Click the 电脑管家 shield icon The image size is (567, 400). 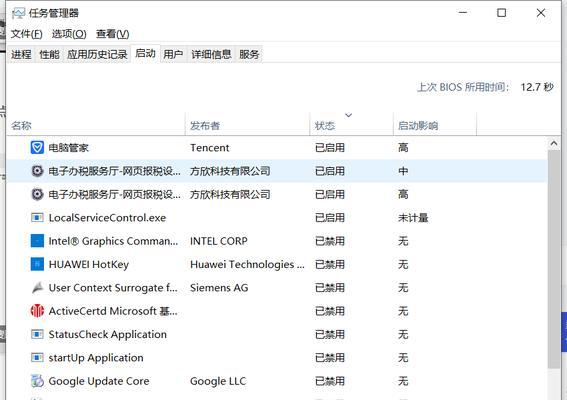pyautogui.click(x=37, y=148)
